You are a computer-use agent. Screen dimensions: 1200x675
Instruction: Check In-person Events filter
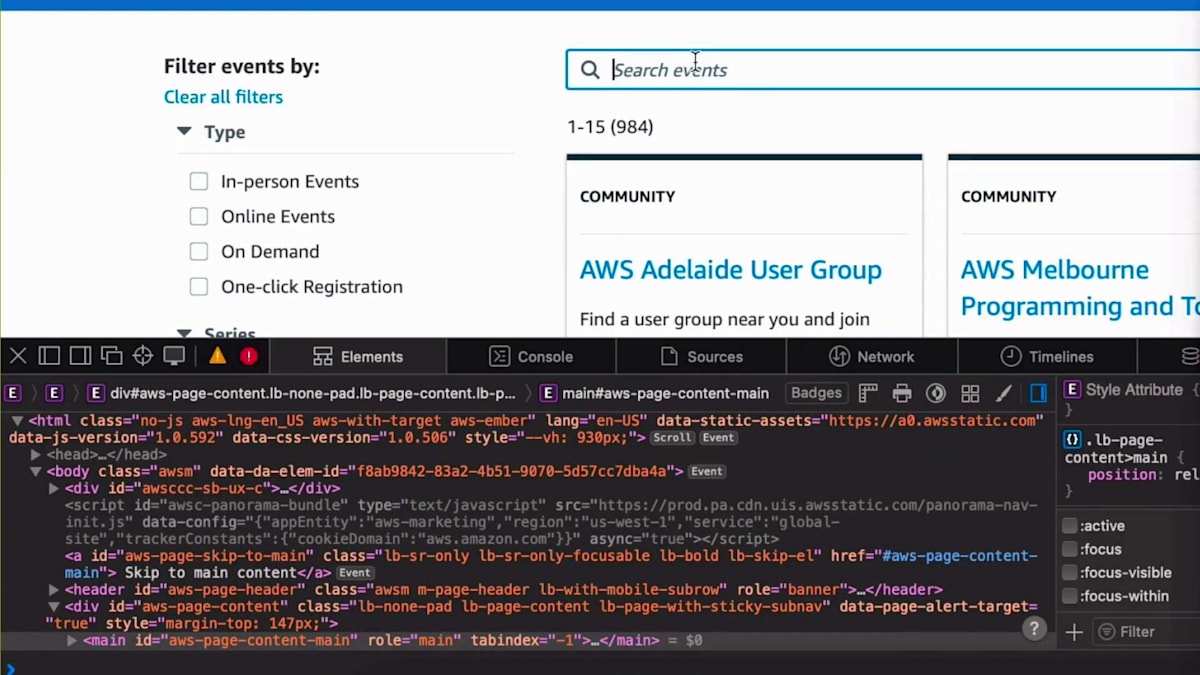[x=199, y=181]
